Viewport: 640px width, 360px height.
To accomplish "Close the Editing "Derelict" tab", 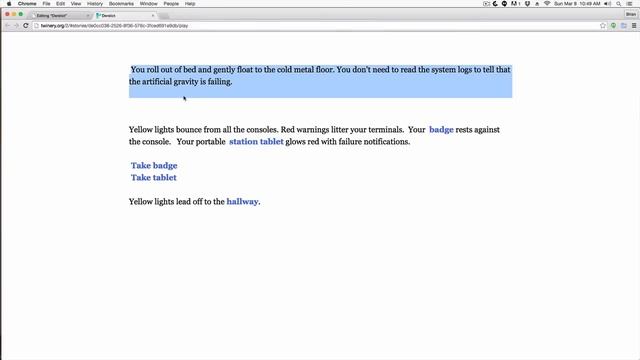I will pos(87,16).
